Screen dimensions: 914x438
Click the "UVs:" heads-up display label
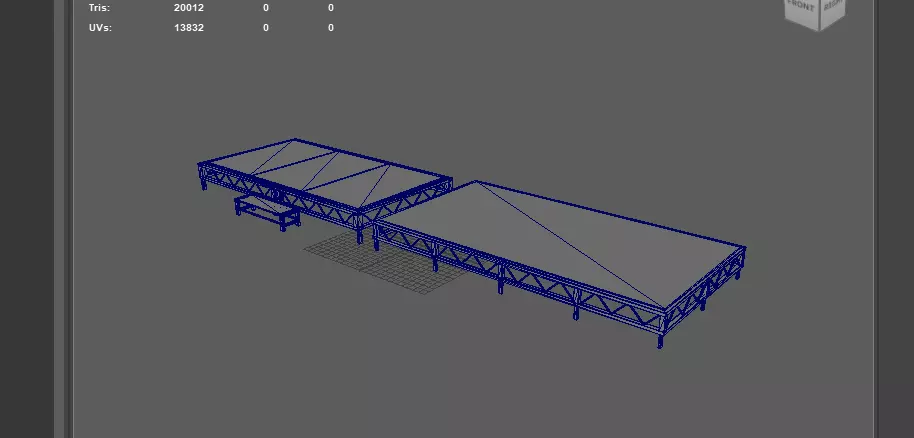100,27
